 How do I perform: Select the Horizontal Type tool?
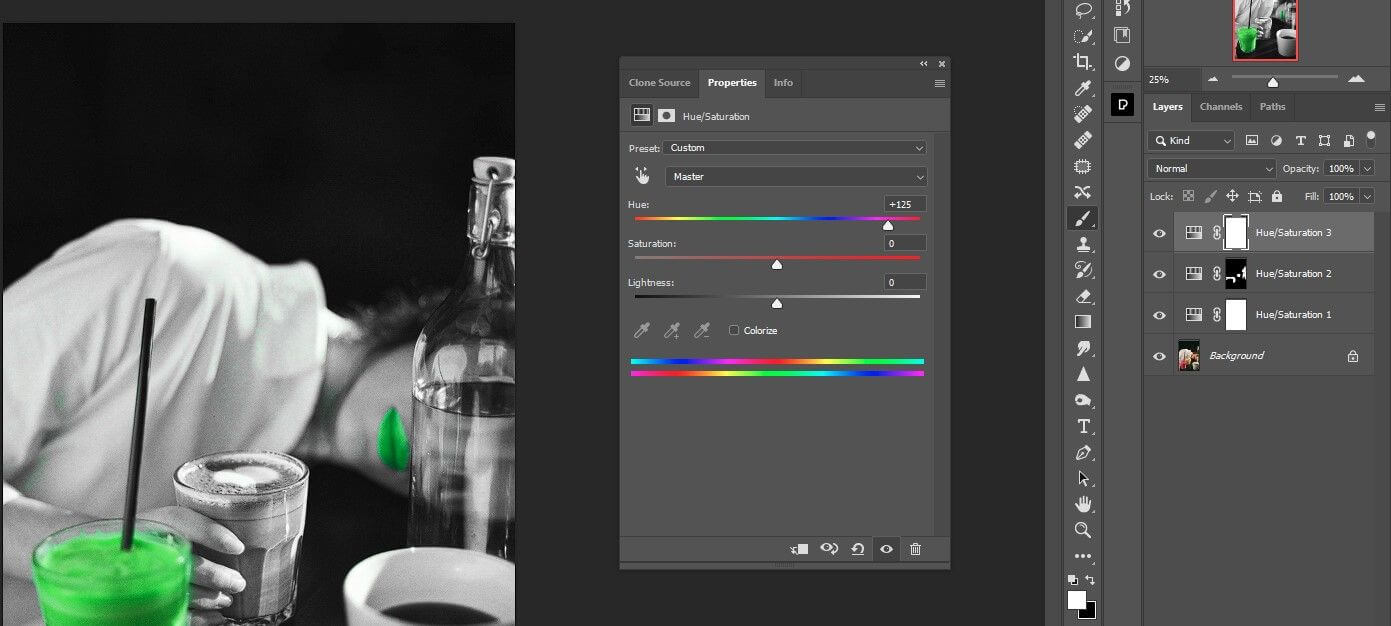(1083, 428)
